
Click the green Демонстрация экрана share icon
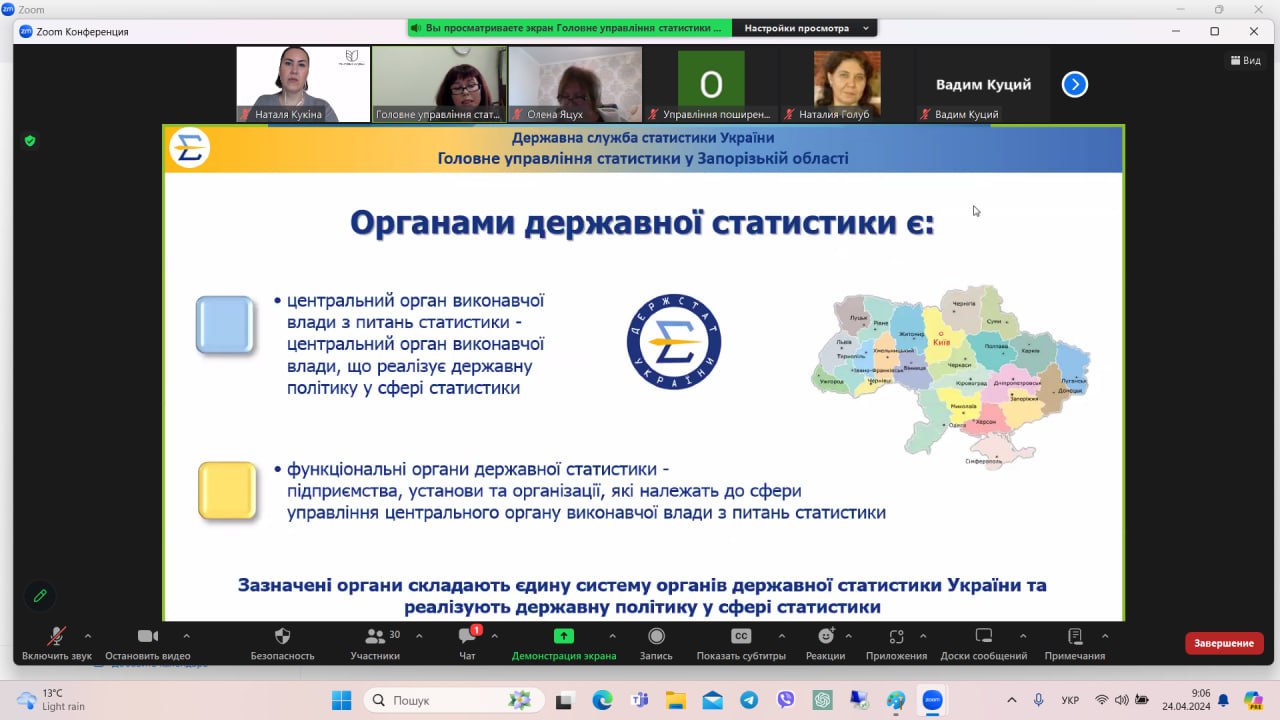[564, 637]
